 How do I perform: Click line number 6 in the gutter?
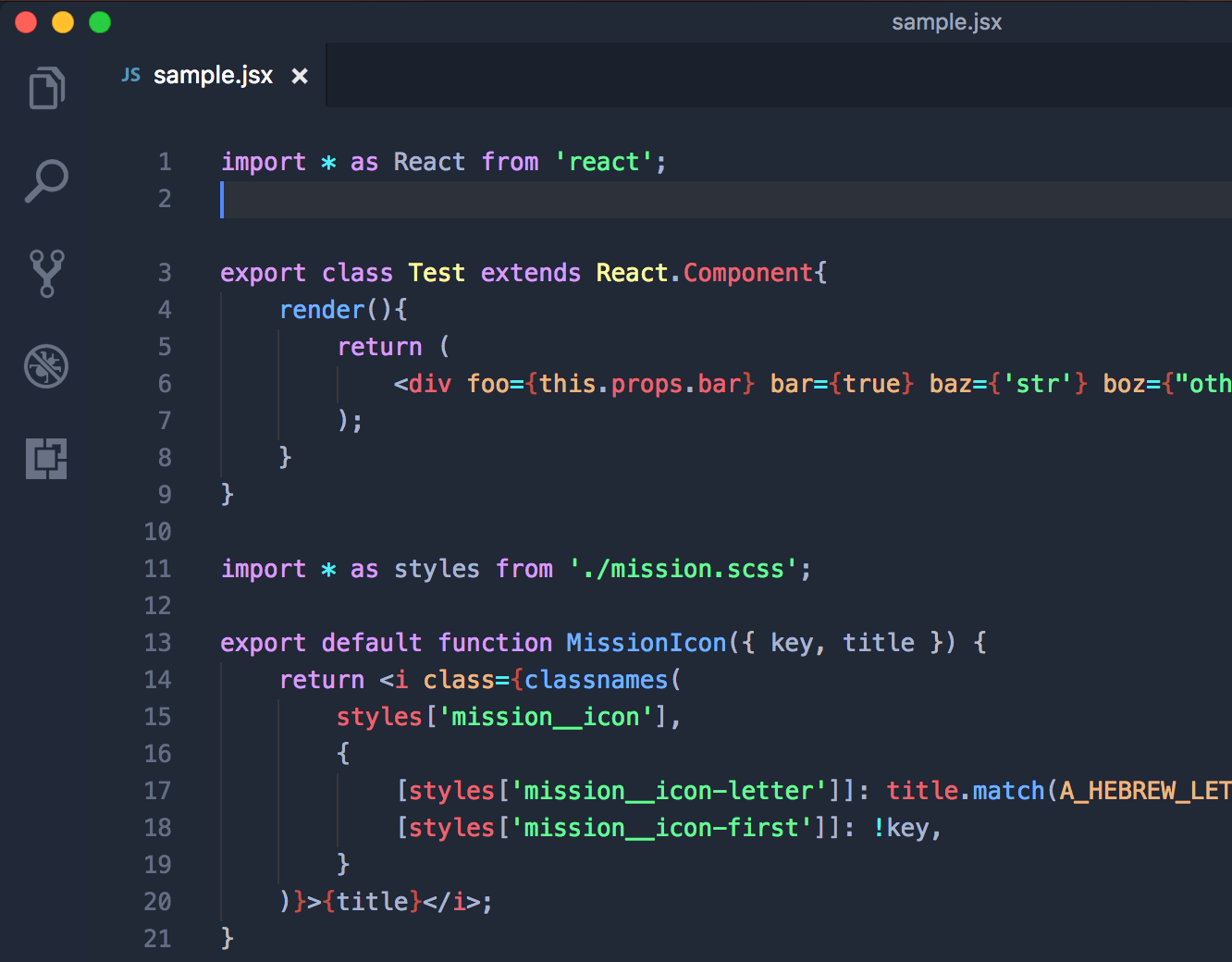164,383
